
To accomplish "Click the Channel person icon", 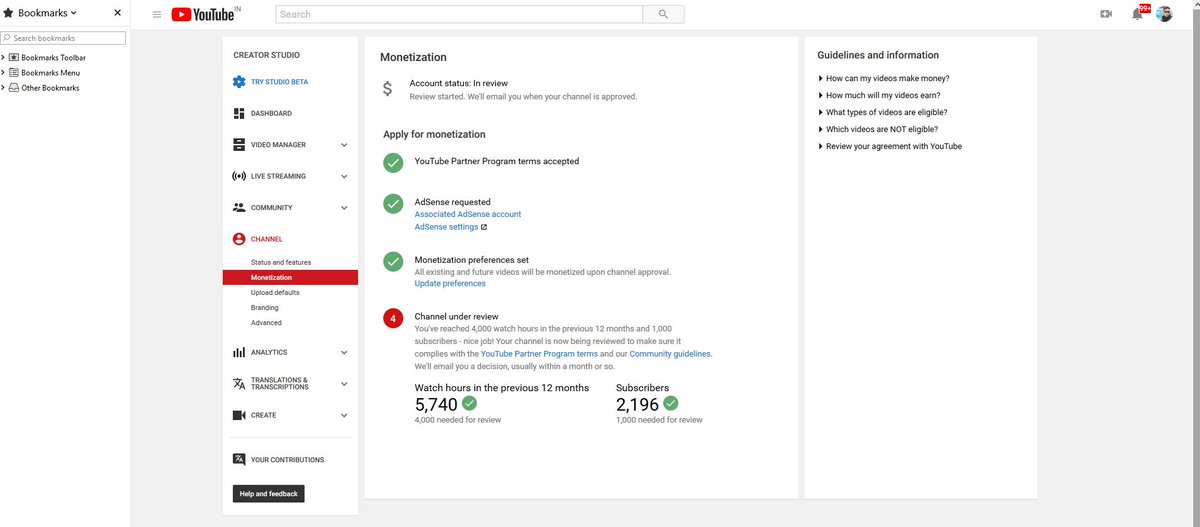I will point(239,239).
